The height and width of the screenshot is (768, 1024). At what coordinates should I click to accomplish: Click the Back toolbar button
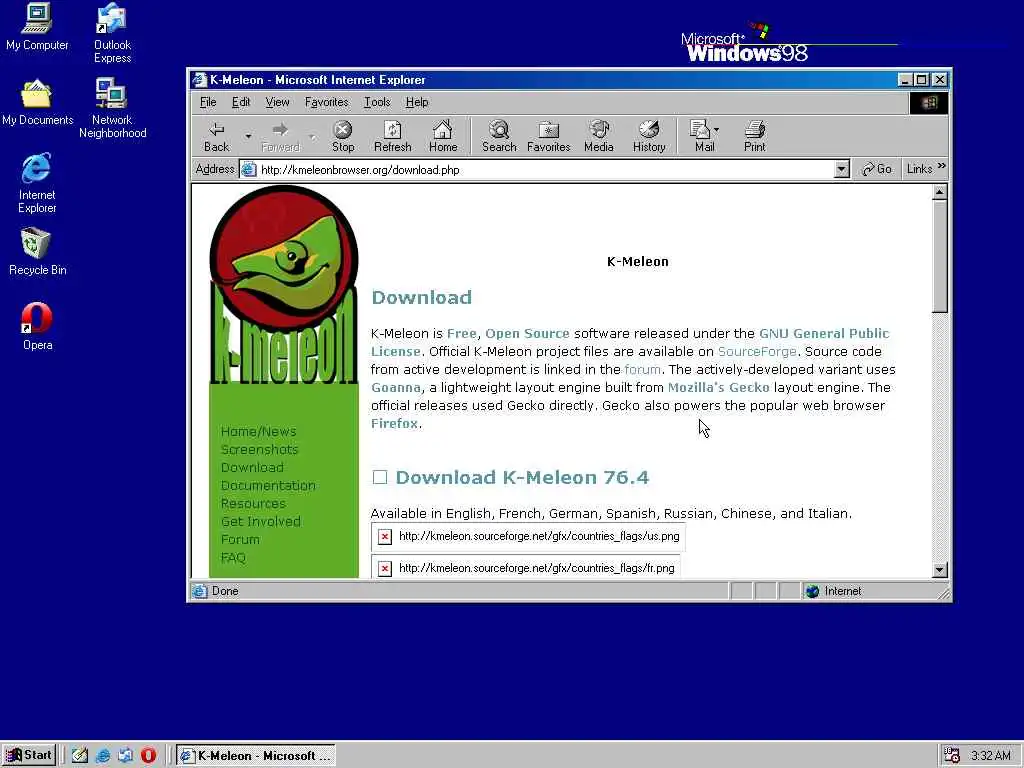click(x=217, y=136)
